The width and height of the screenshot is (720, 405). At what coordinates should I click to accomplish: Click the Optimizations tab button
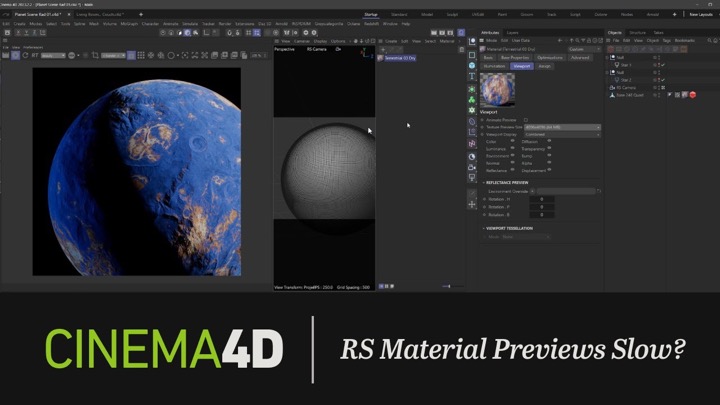click(x=550, y=57)
